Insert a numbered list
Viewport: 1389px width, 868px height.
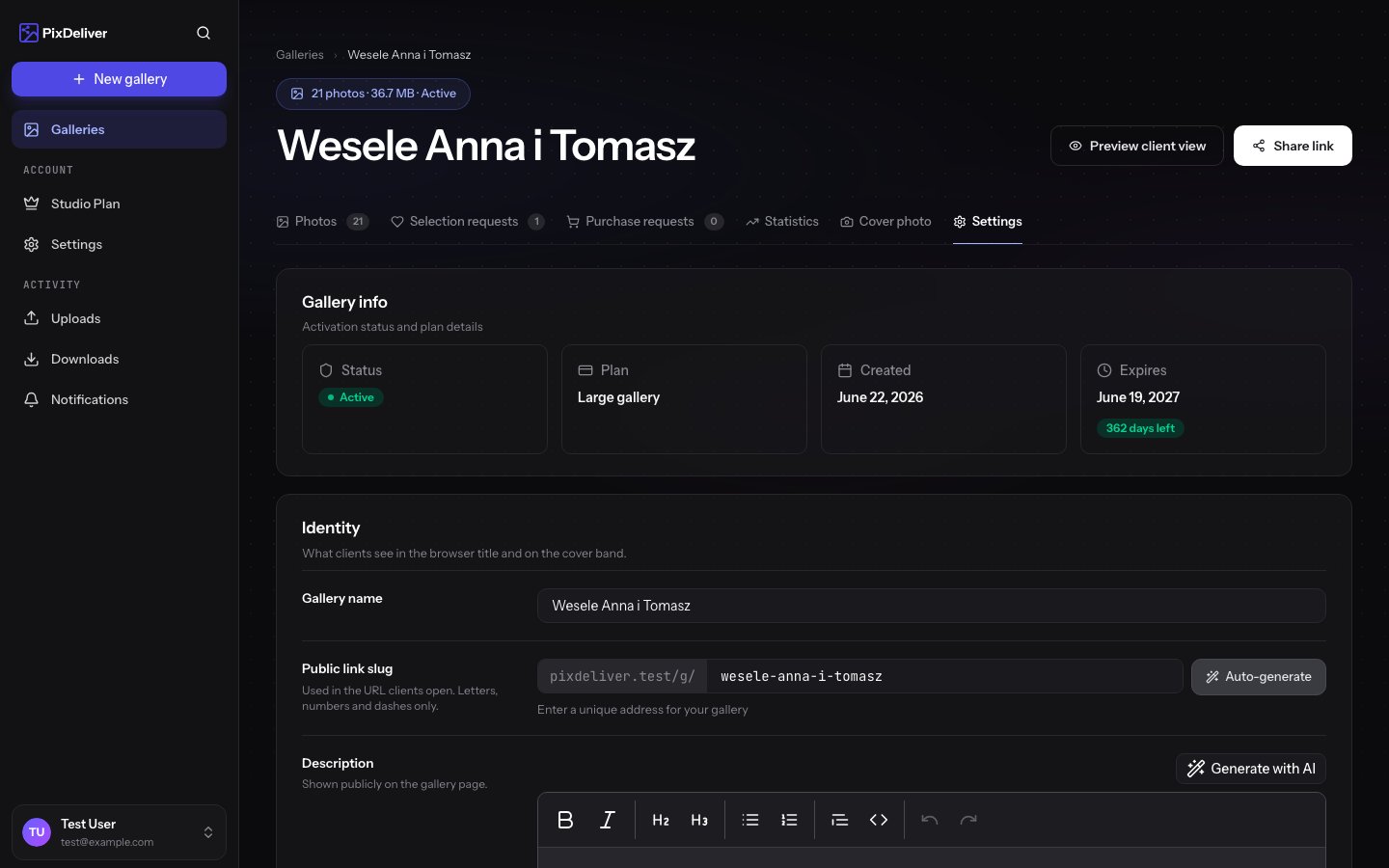789,820
